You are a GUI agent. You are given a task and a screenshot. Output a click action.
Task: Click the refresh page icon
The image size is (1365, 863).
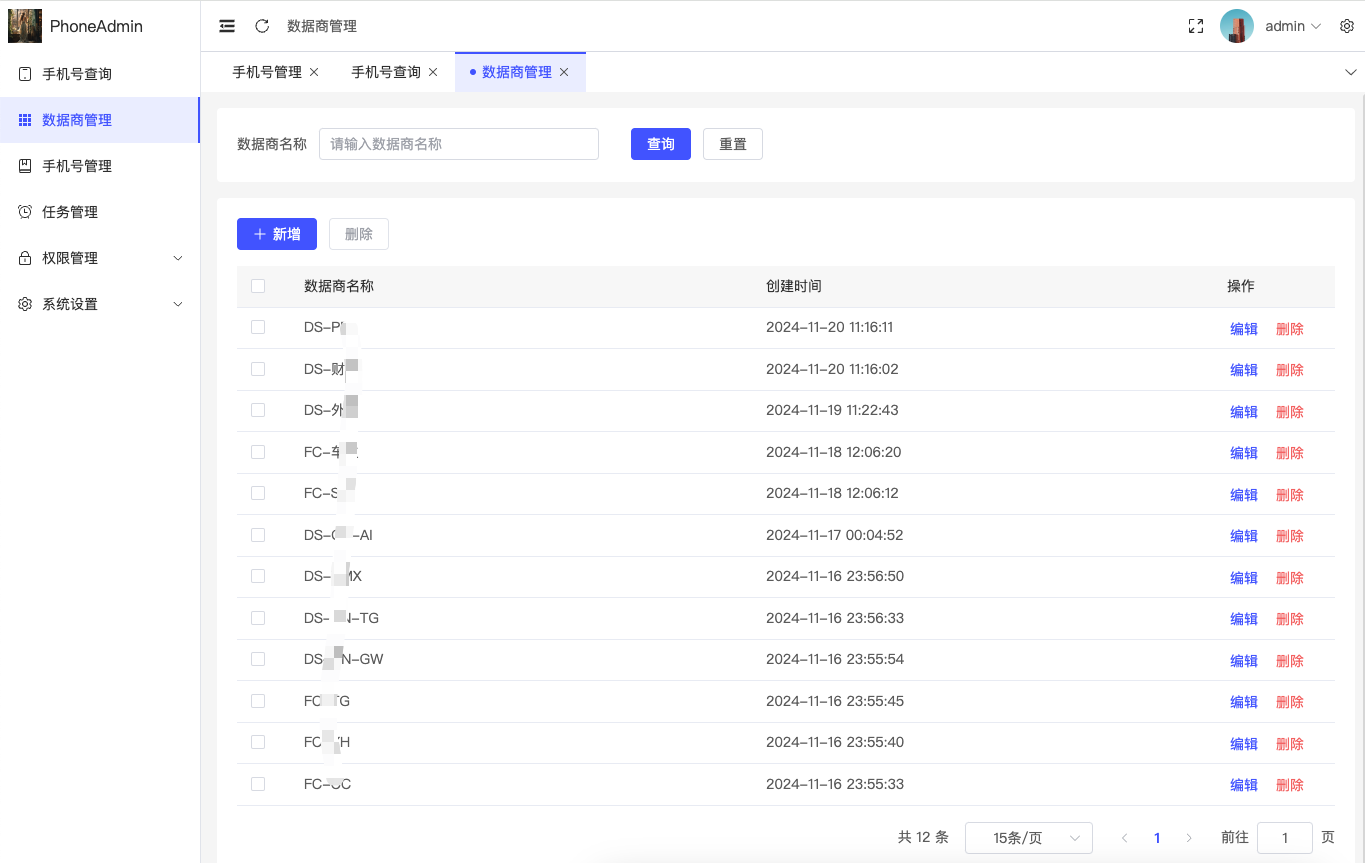click(x=262, y=26)
